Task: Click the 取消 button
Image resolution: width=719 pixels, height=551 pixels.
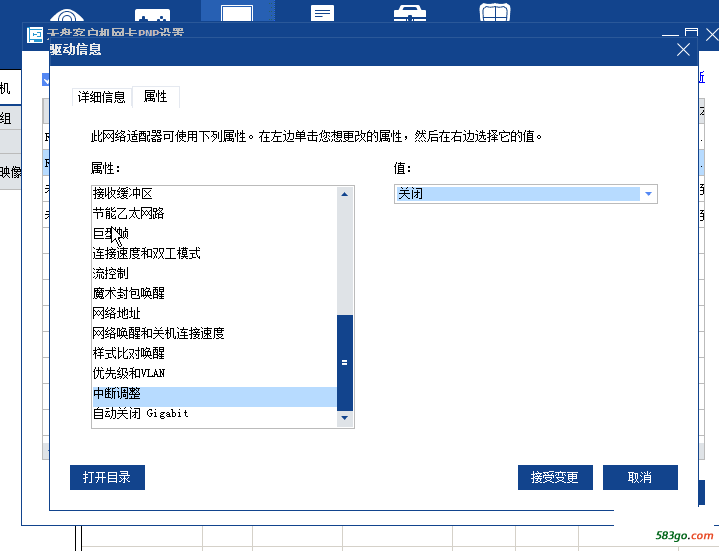Action: [640, 477]
